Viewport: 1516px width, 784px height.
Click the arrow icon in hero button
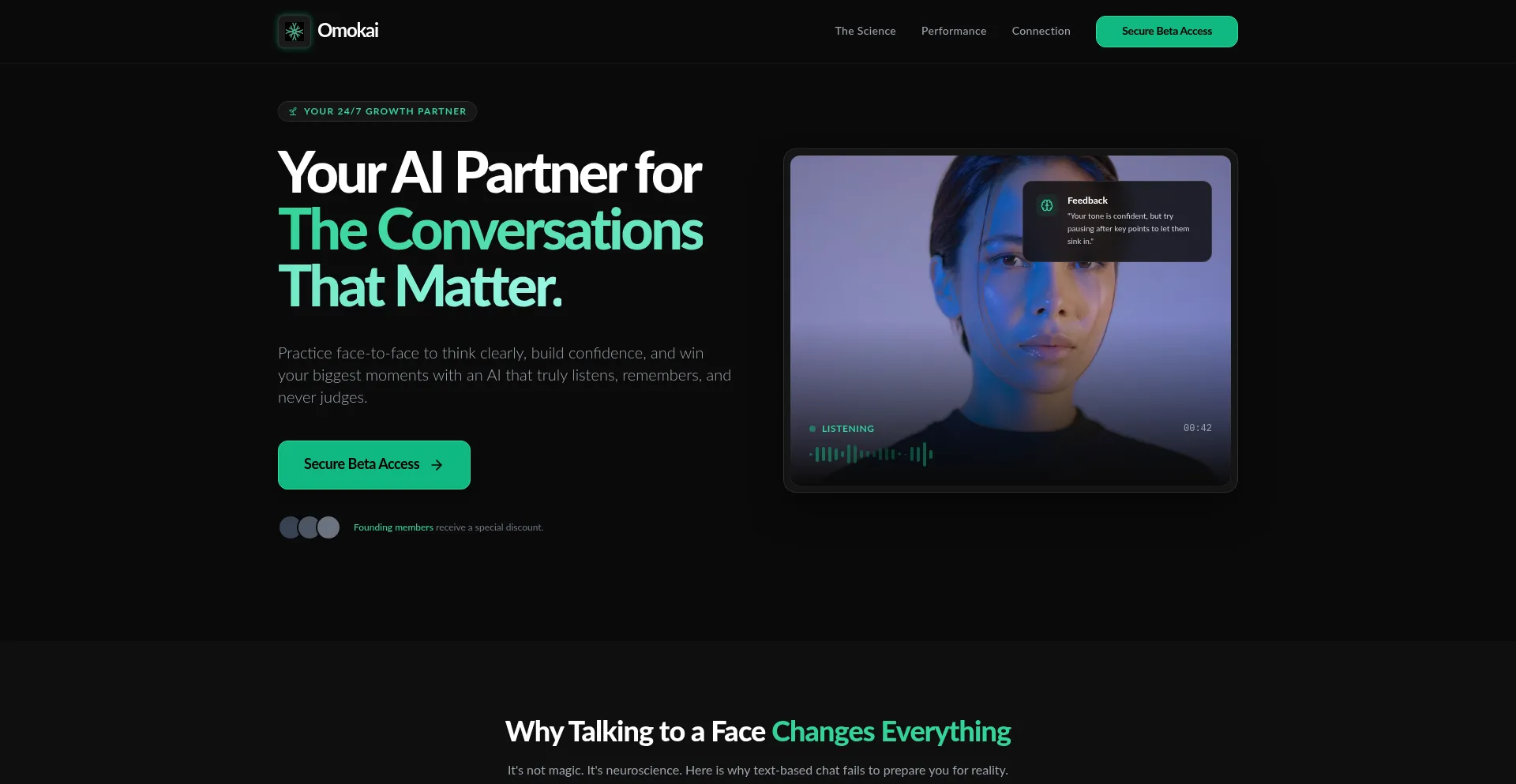(x=437, y=465)
